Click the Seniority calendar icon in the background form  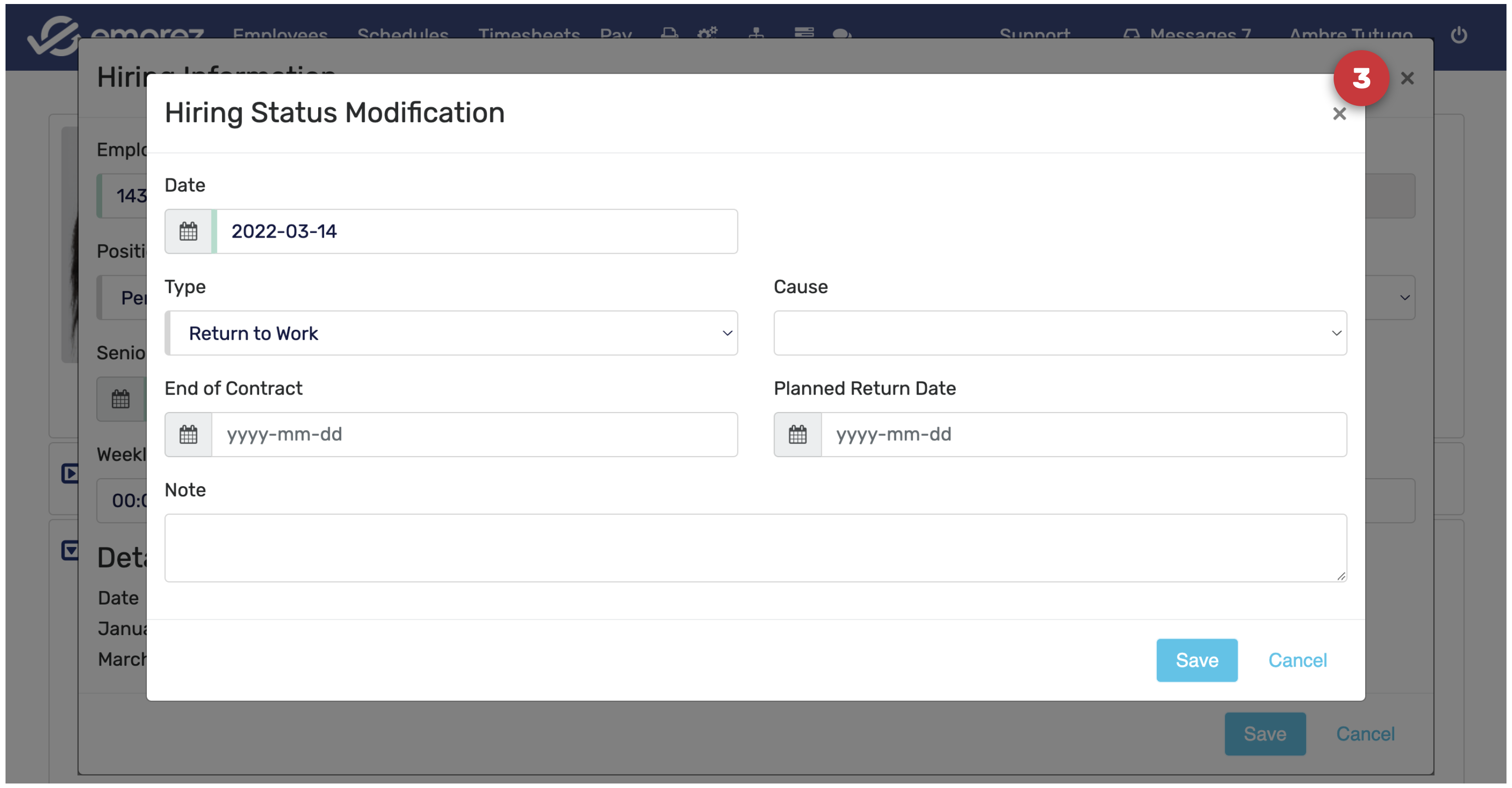[120, 400]
